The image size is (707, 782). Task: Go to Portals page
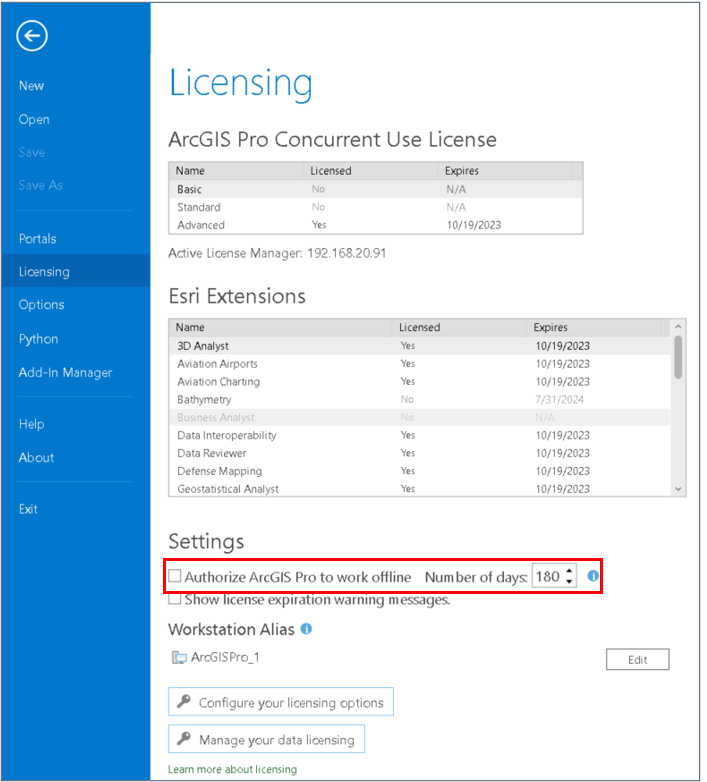point(37,239)
